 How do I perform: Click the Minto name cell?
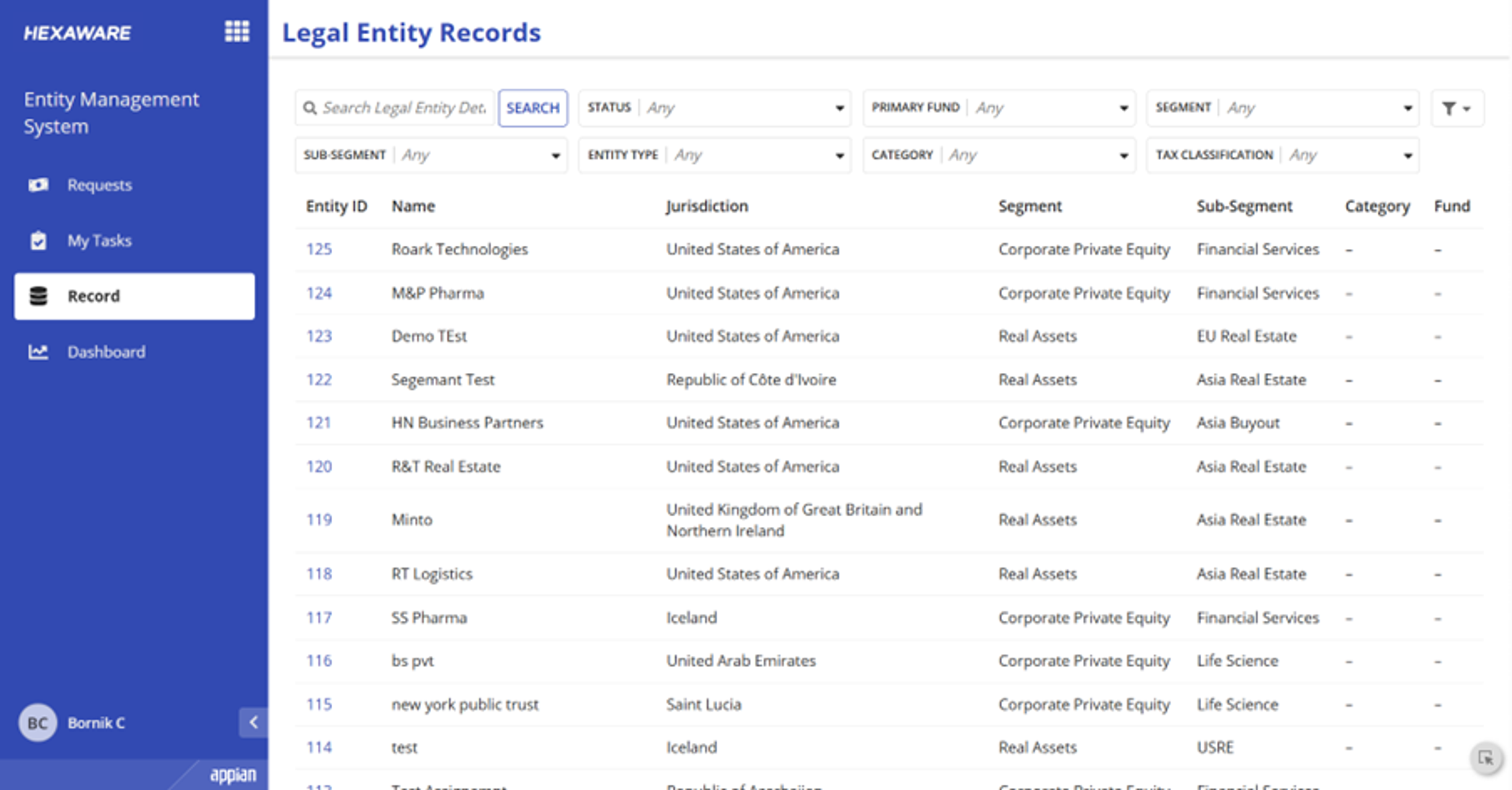point(412,520)
